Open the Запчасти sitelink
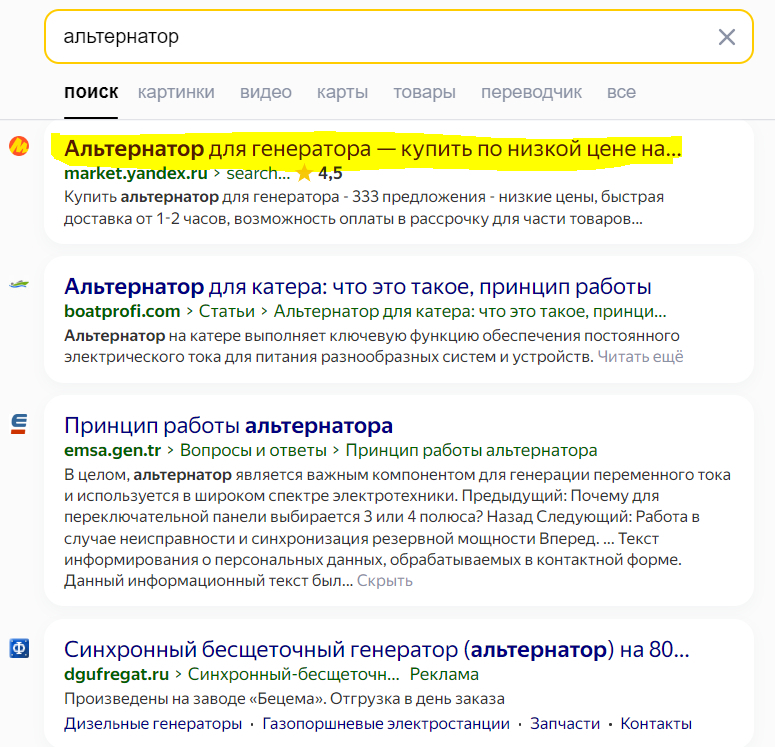 pyautogui.click(x=564, y=724)
